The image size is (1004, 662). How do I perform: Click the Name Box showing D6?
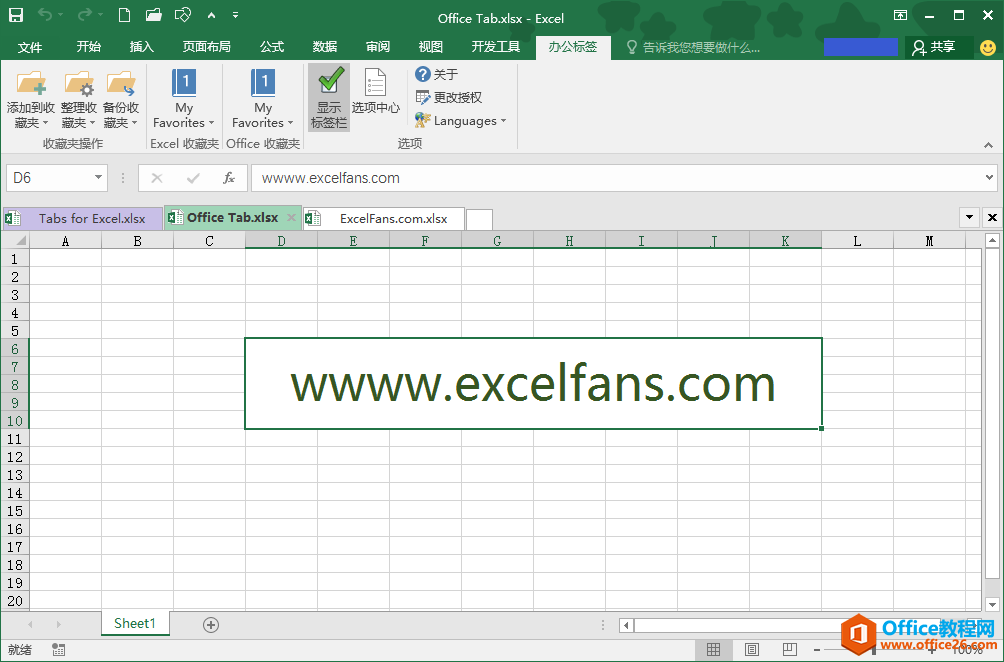49,177
